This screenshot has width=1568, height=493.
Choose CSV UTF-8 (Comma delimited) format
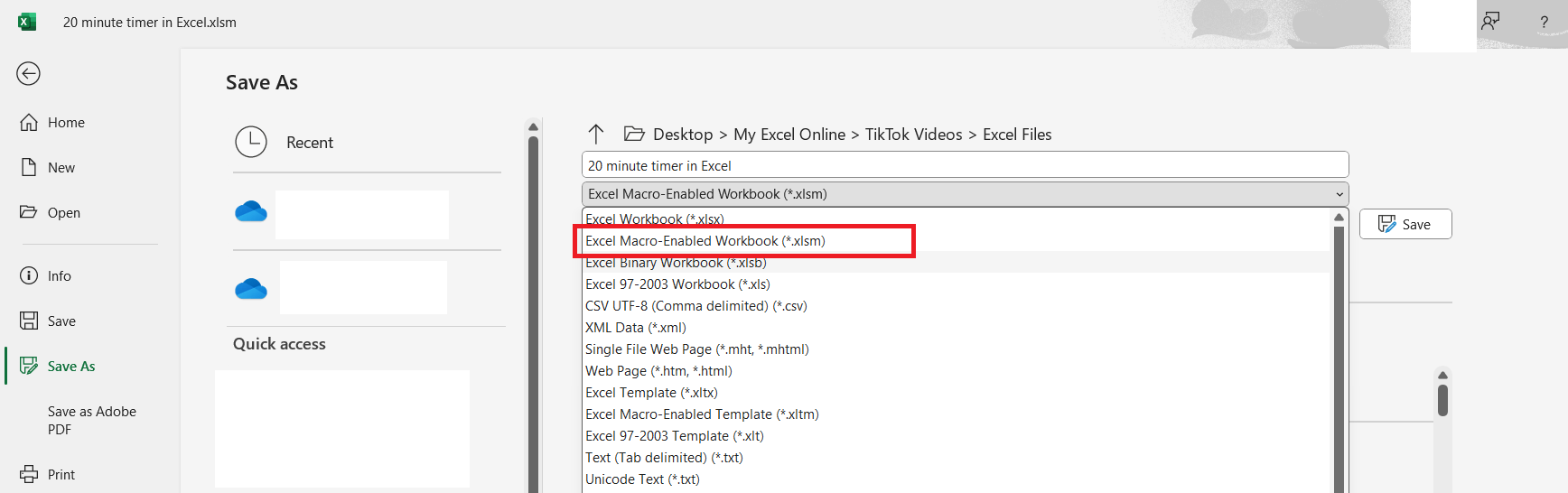pyautogui.click(x=957, y=306)
